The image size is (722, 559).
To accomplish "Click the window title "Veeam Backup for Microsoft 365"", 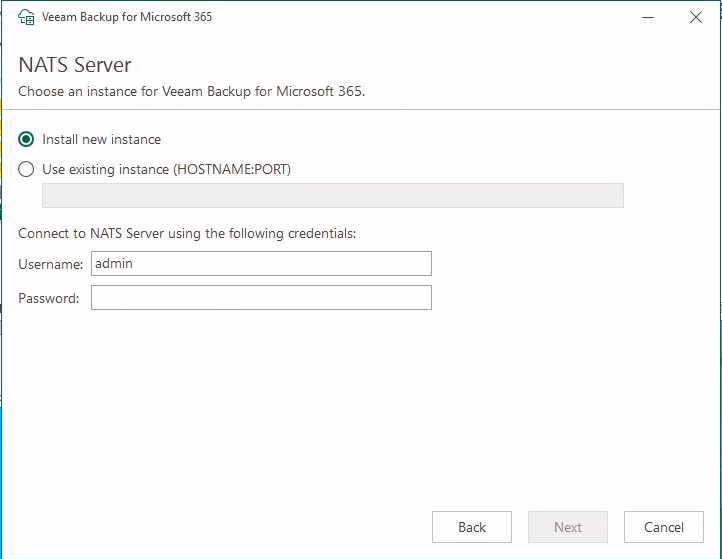I will pos(127,17).
